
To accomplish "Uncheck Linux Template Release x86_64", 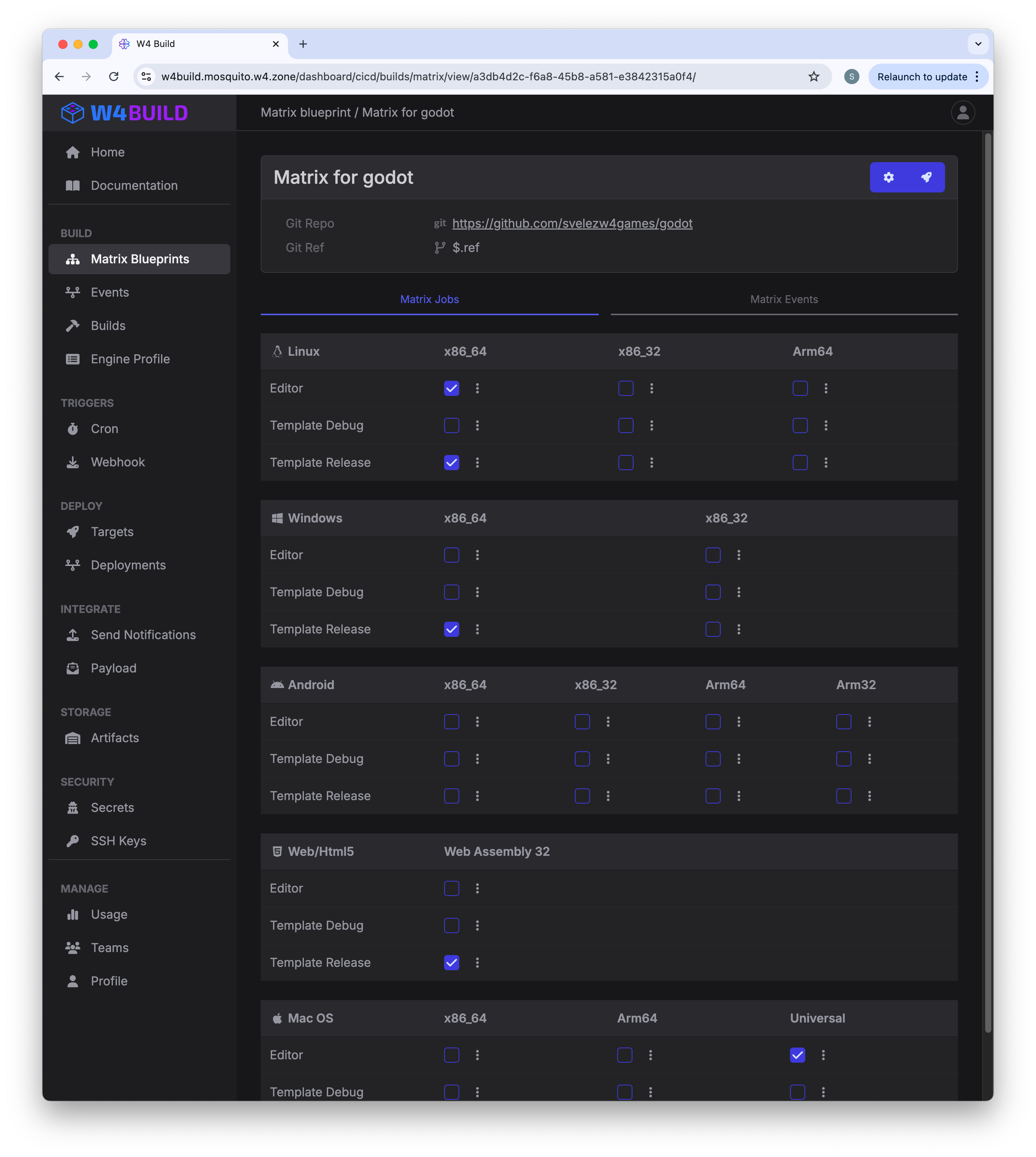I will (451, 462).
